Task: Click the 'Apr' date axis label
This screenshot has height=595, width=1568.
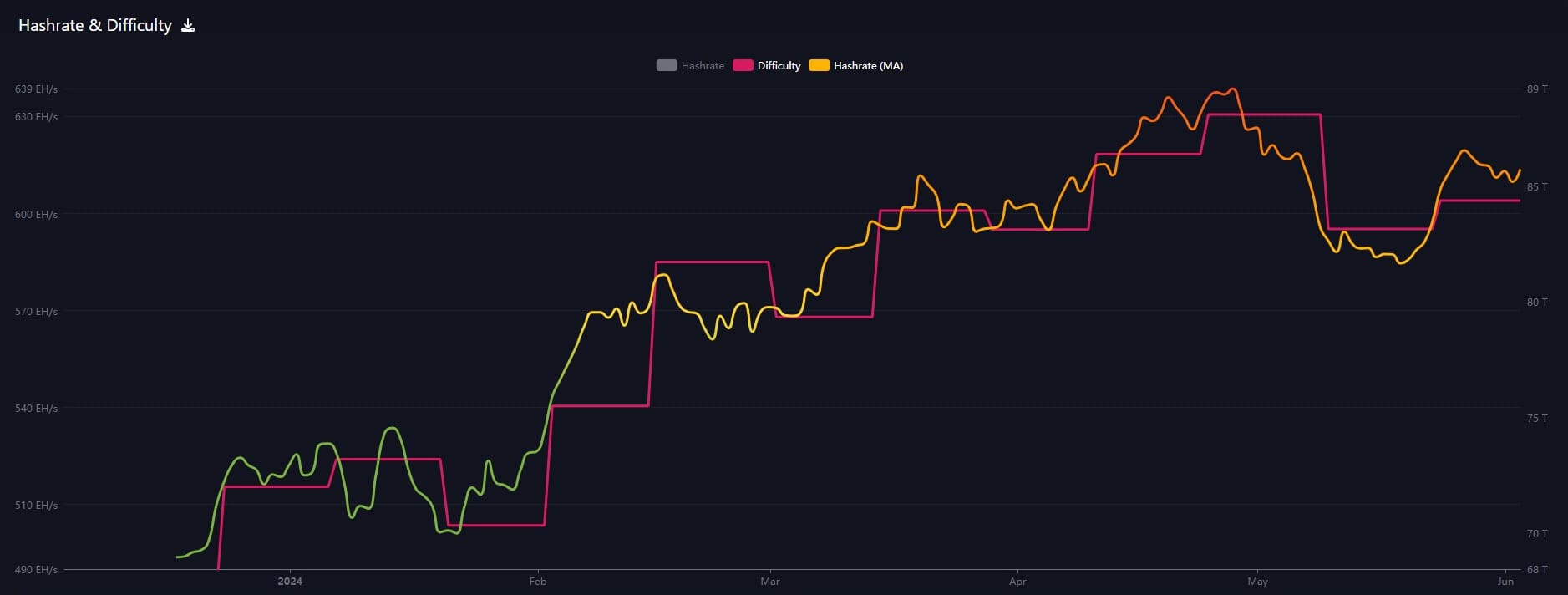Action: point(1017,582)
